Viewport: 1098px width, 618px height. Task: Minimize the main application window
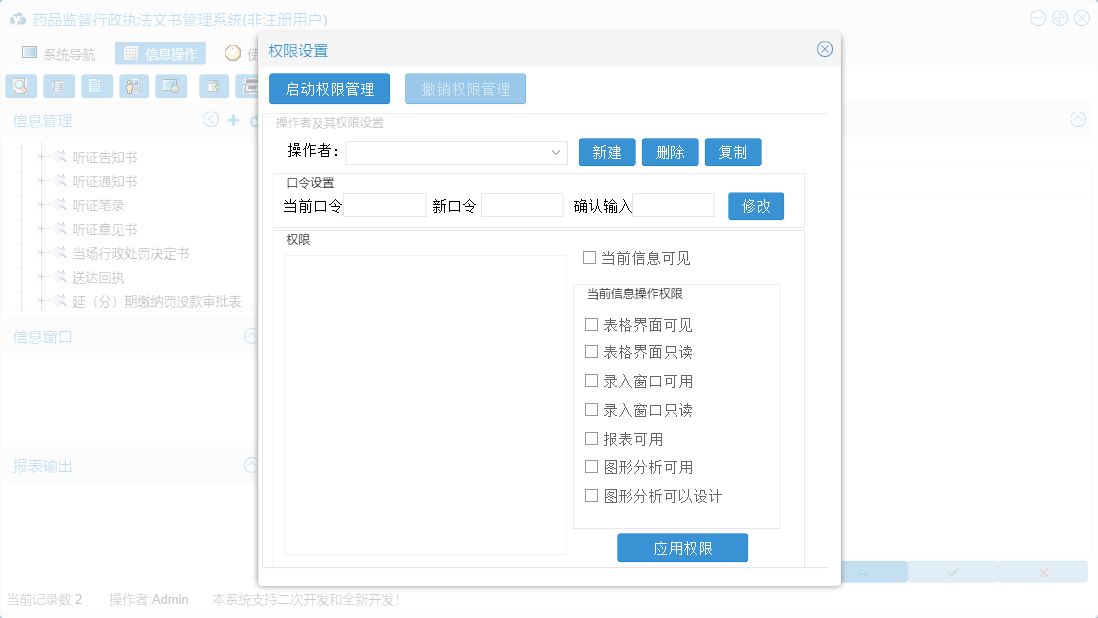click(1038, 18)
